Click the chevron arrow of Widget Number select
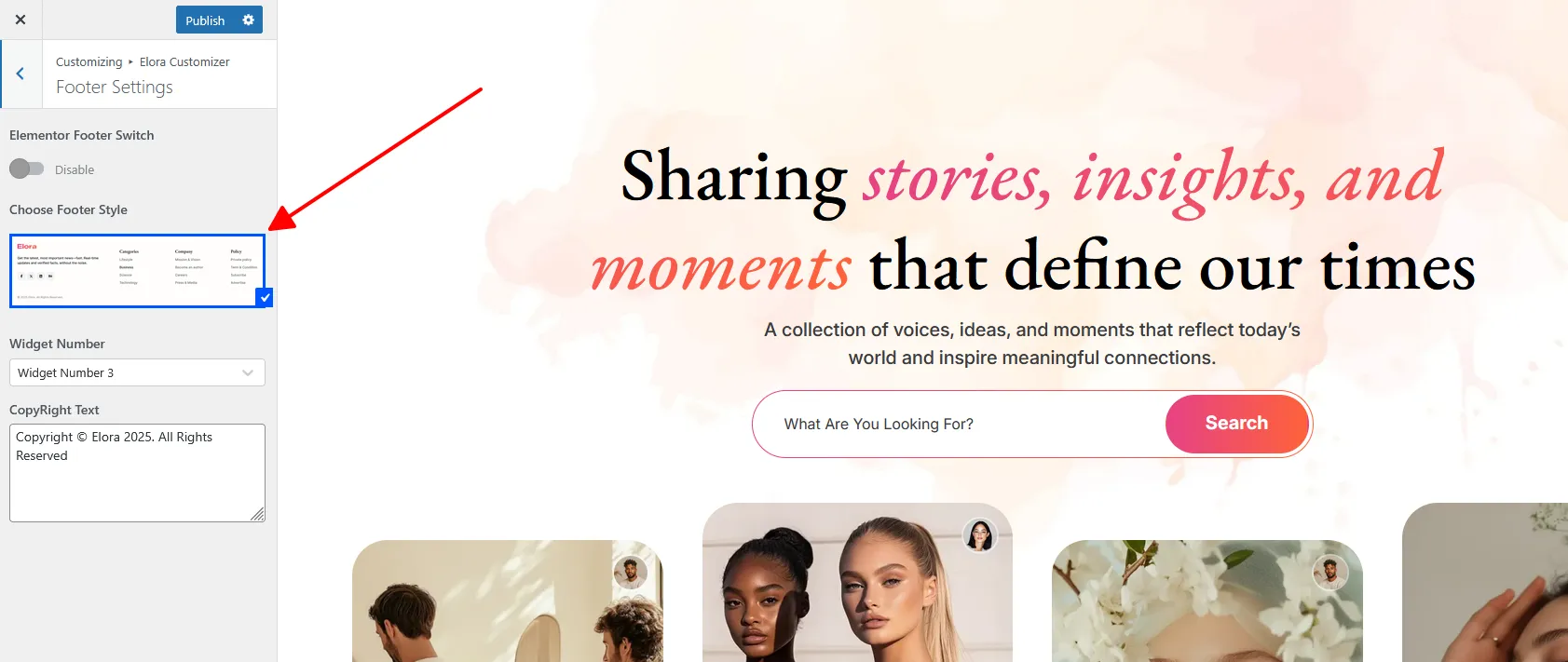 tap(248, 372)
